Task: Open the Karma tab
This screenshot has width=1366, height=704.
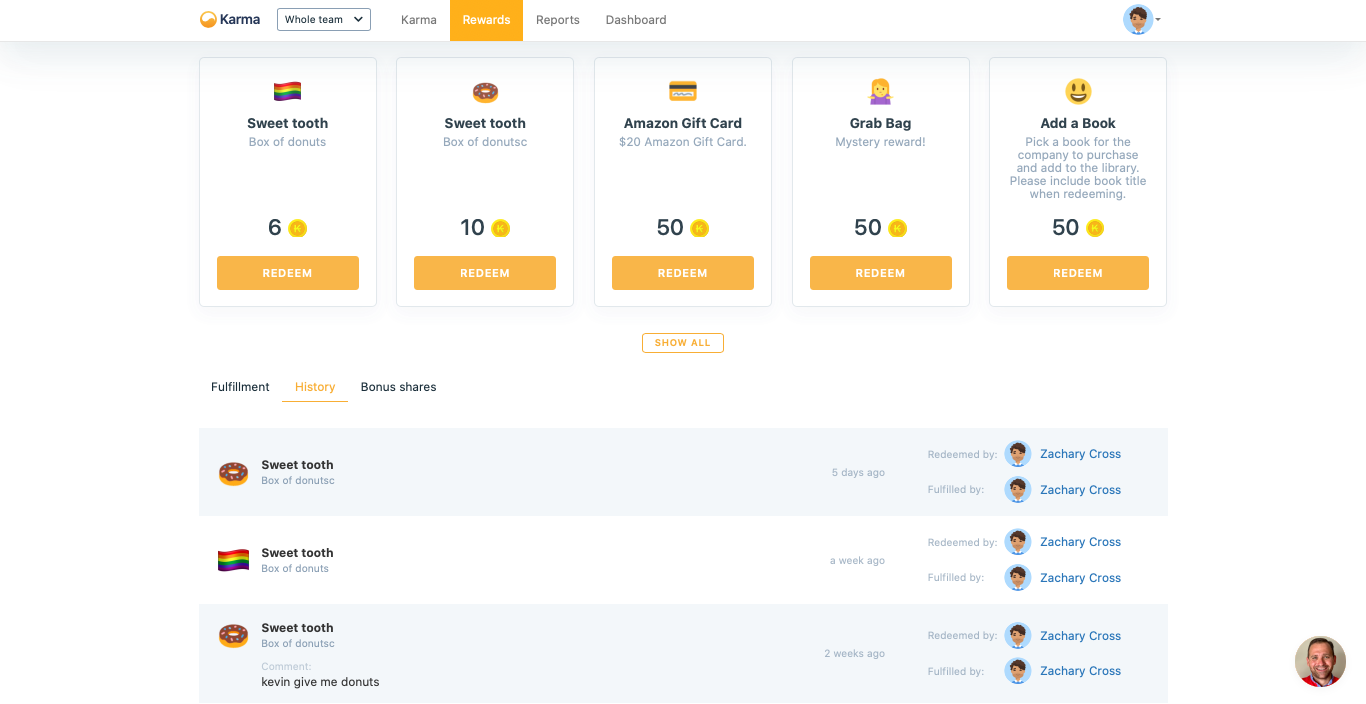Action: (x=418, y=20)
